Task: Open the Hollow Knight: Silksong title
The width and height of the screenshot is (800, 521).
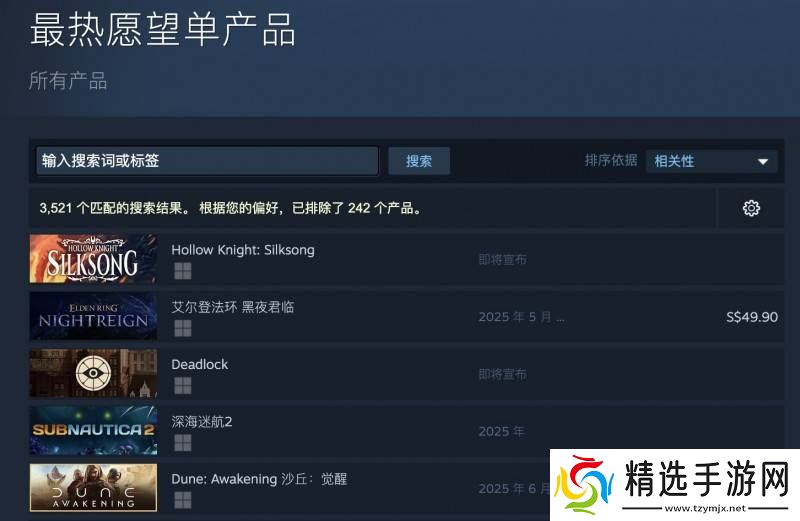Action: [243, 250]
